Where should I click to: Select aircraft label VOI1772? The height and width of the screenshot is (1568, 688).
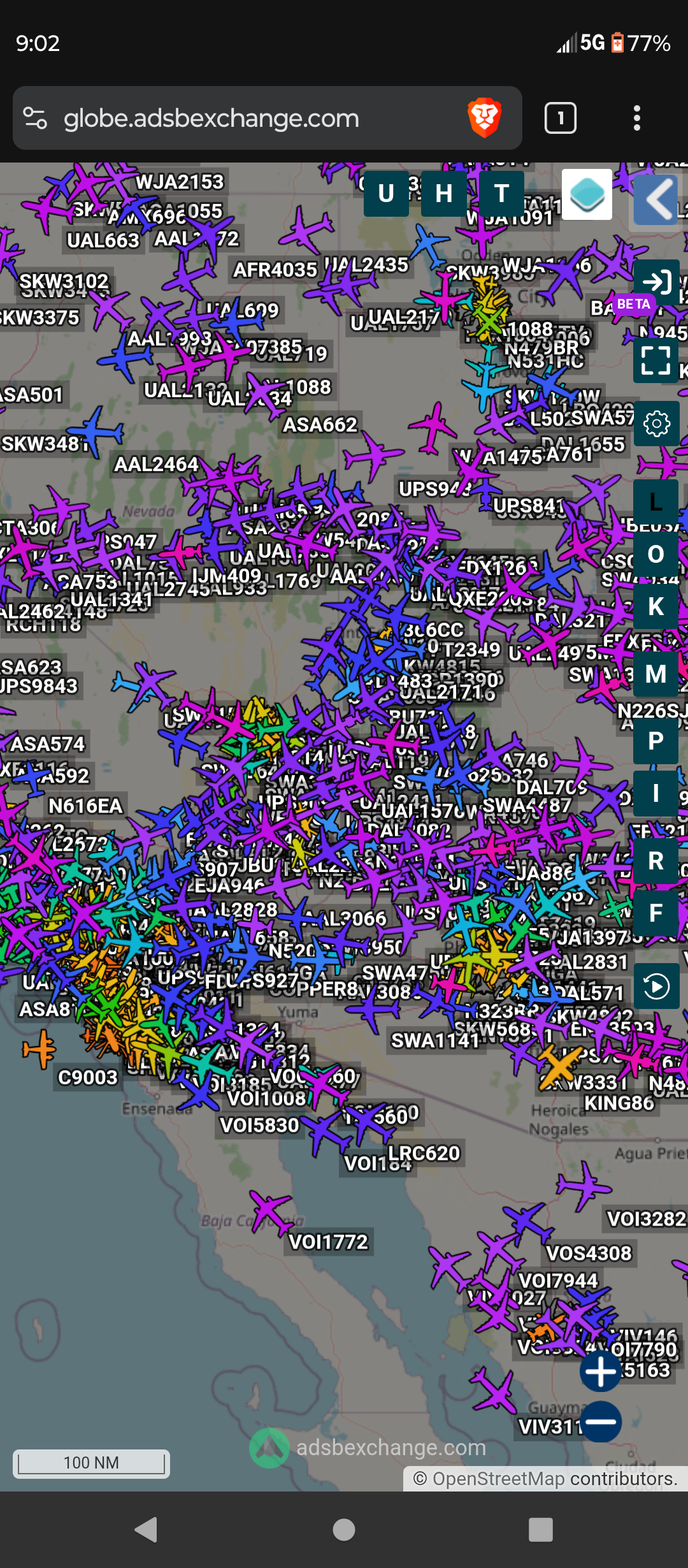pos(329,1242)
